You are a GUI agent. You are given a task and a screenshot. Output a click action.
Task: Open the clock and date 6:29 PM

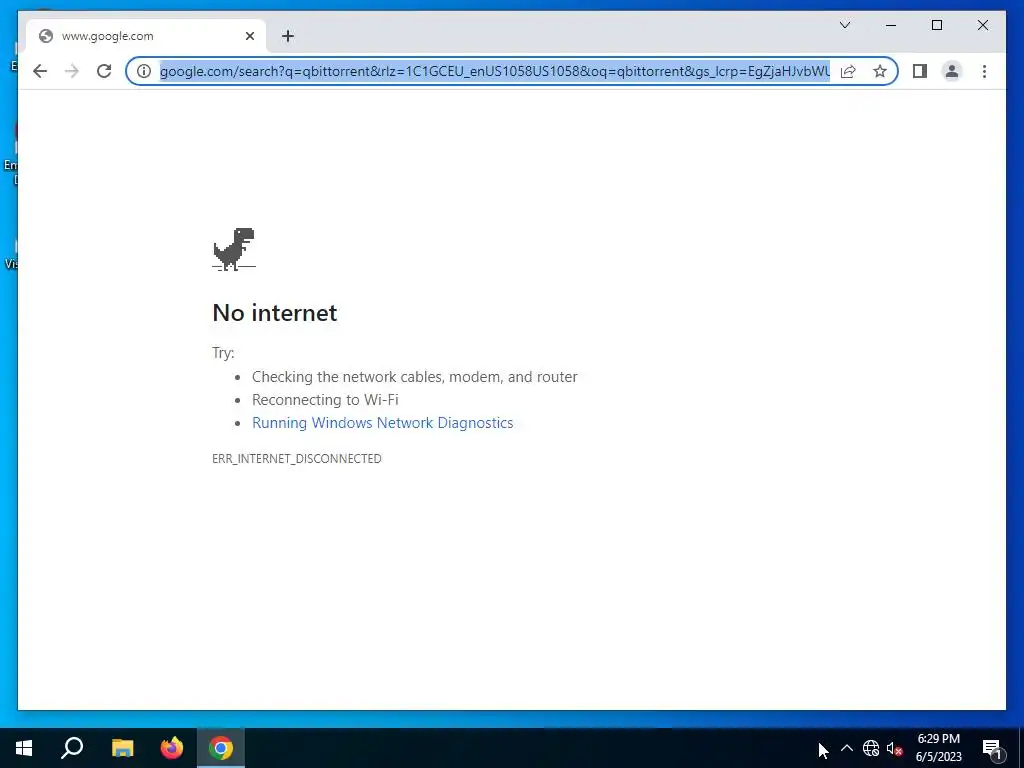938,748
